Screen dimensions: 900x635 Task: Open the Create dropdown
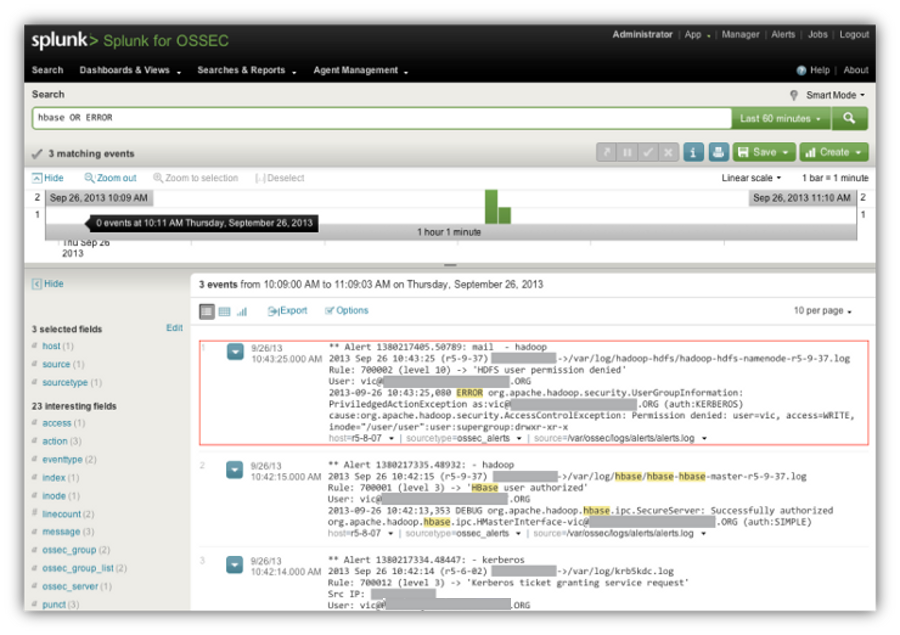(x=833, y=152)
